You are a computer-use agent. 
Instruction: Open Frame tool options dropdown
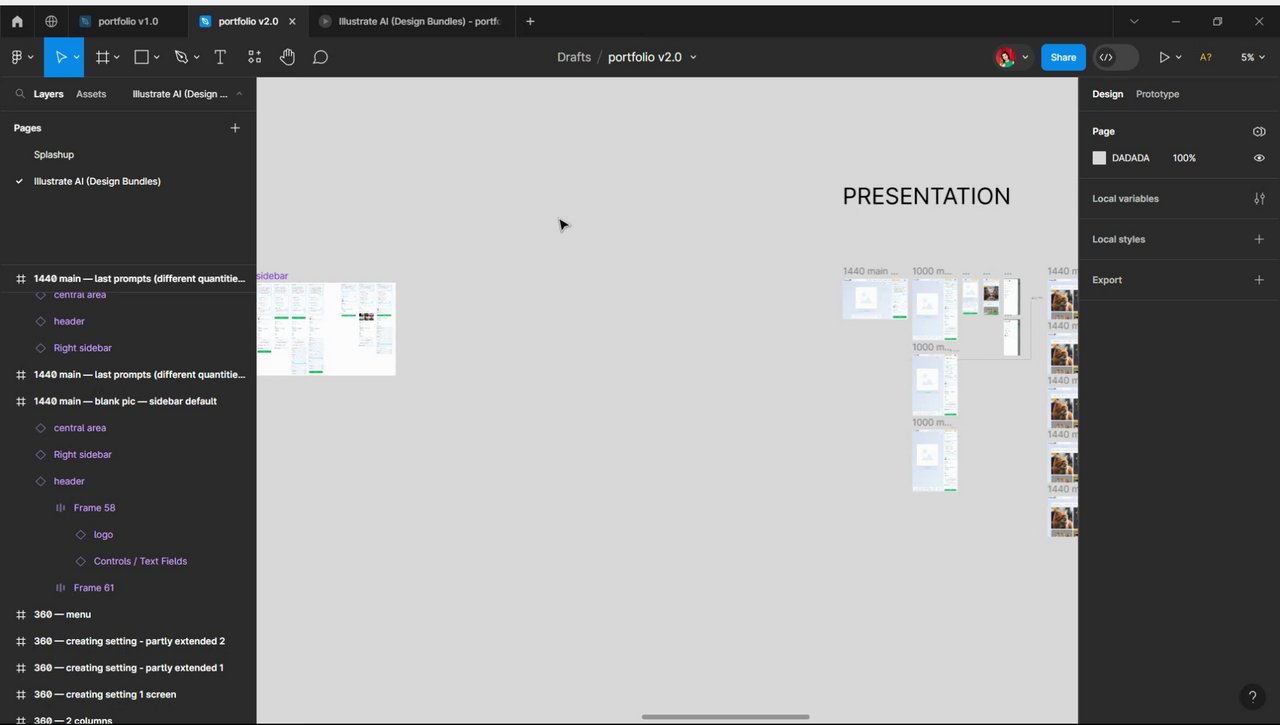[117, 57]
